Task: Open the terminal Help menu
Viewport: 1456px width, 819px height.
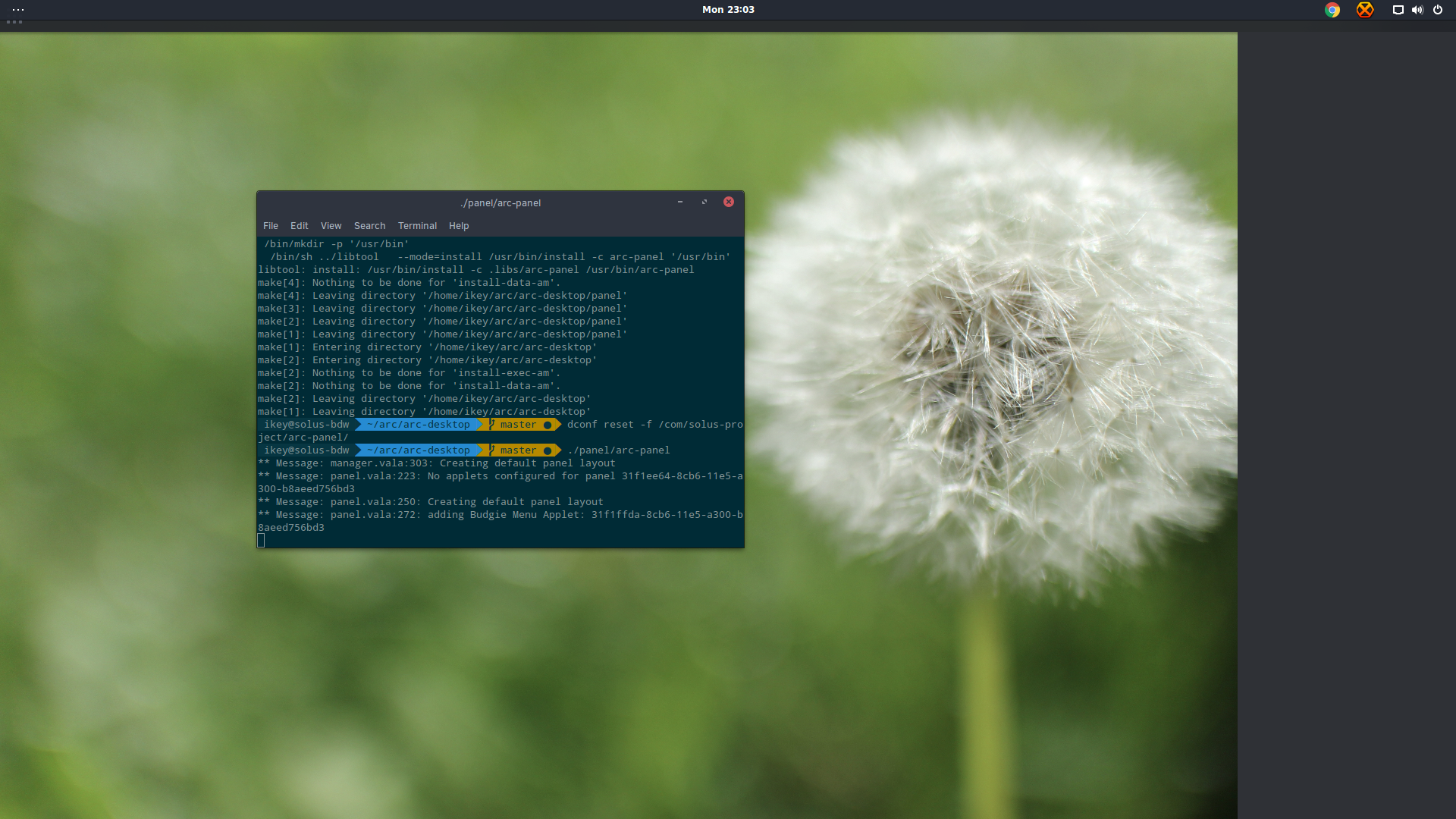Action: (x=459, y=226)
